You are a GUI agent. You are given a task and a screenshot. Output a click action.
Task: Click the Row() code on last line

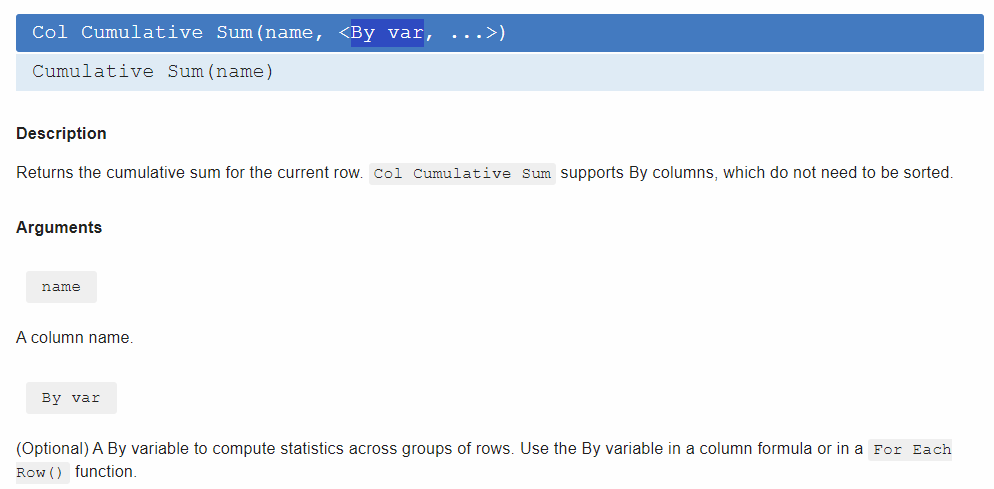[40, 472]
